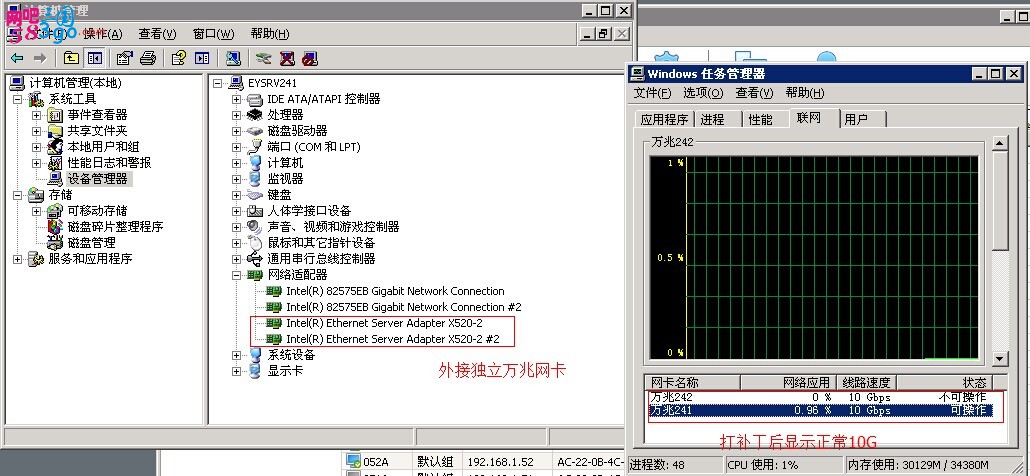This screenshot has height=476, width=1030.
Task: Switch to the 用户 tab
Action: 863,119
